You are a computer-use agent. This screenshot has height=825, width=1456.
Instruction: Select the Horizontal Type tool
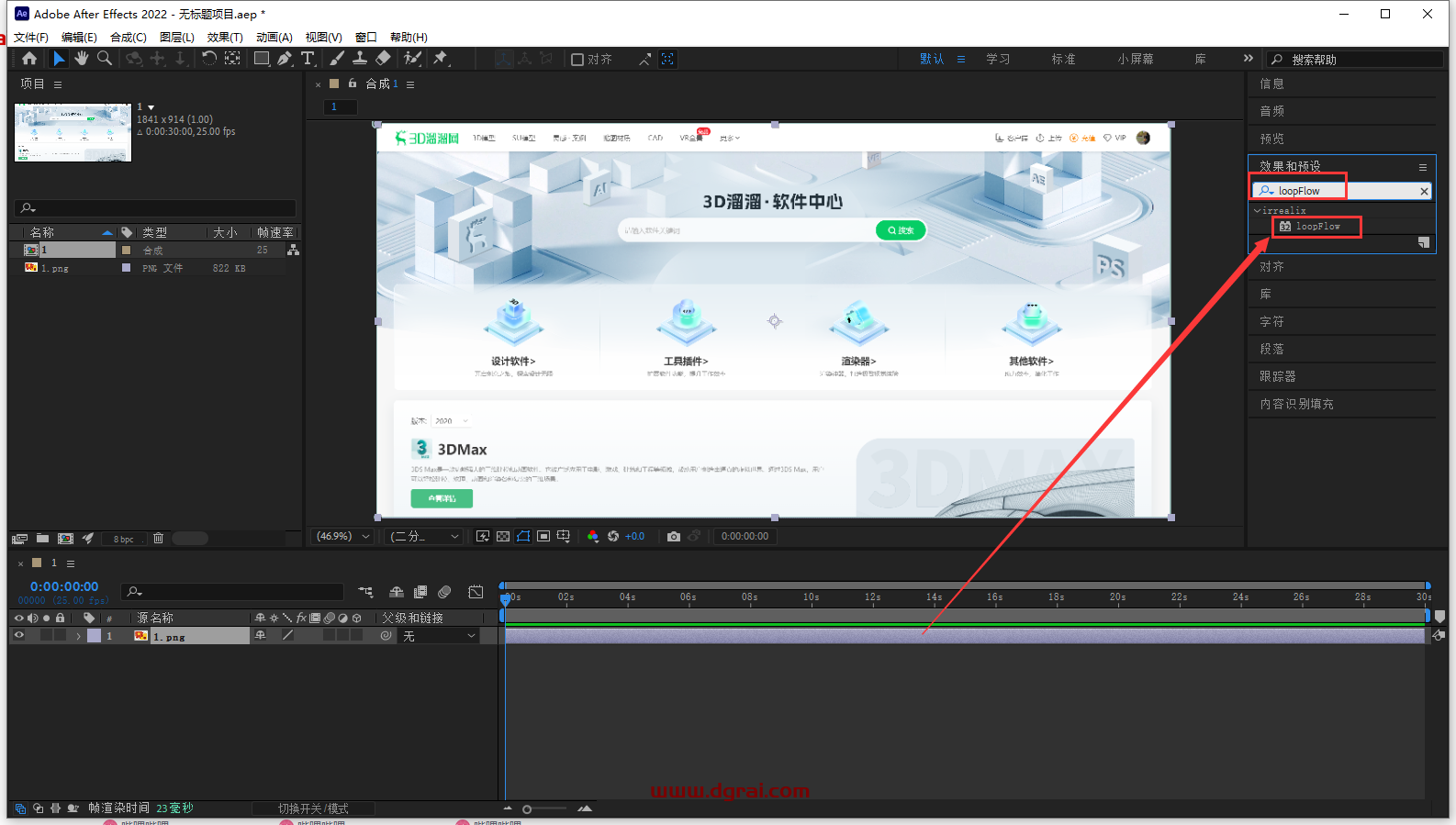308,59
